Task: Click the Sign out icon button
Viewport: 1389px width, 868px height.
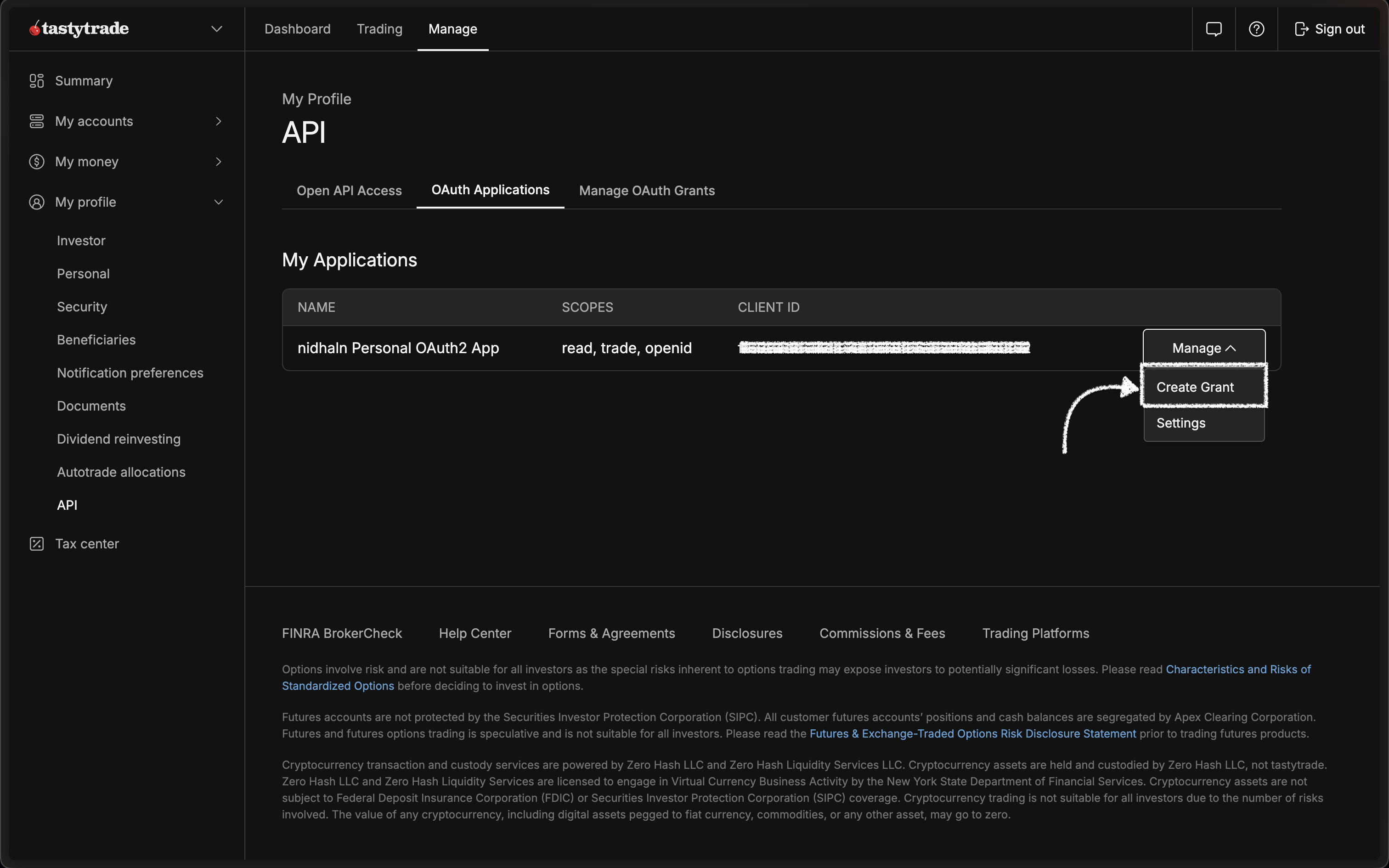Action: click(1301, 28)
